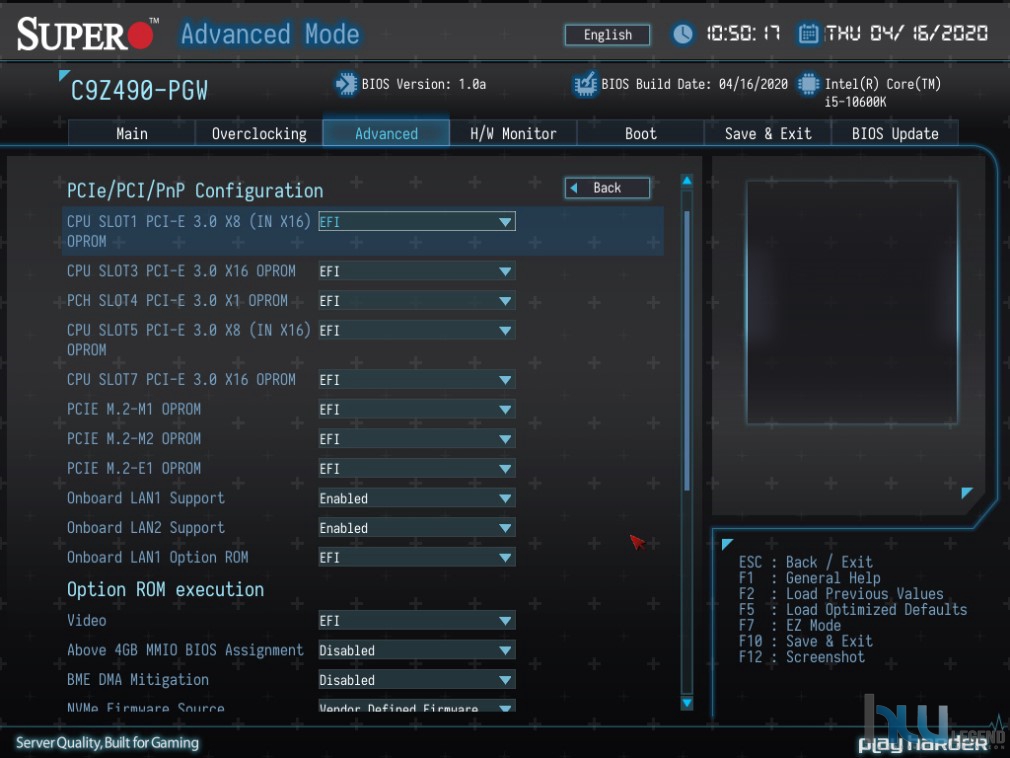Screen dimensions: 1010x758
Task: Click the 'F1 : General Help' hint
Action: tap(810, 578)
